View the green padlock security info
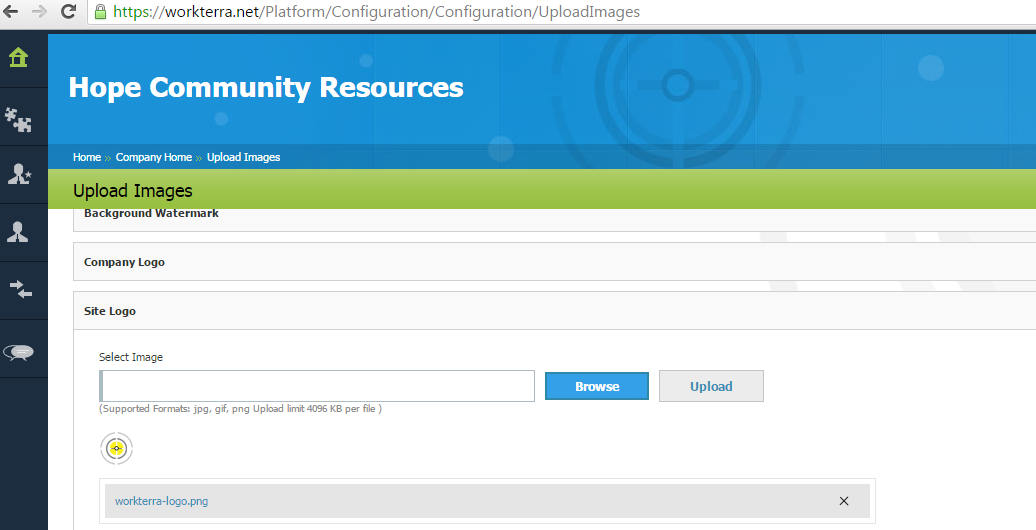 pyautogui.click(x=100, y=12)
